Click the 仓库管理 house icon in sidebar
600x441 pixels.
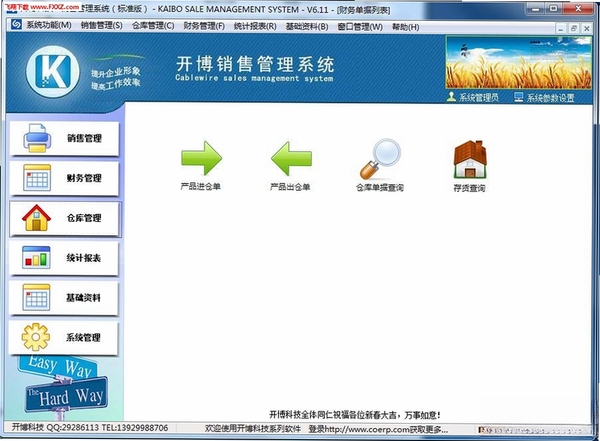36,217
